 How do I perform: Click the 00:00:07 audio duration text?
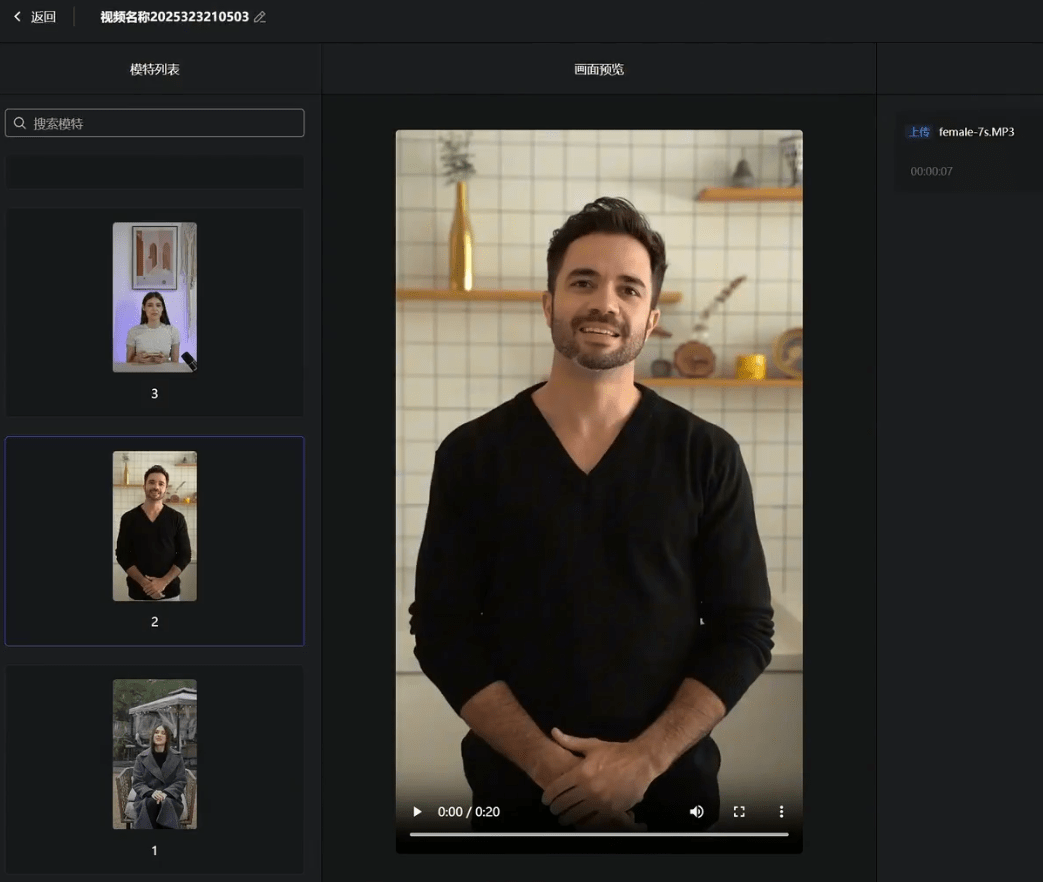click(x=931, y=172)
